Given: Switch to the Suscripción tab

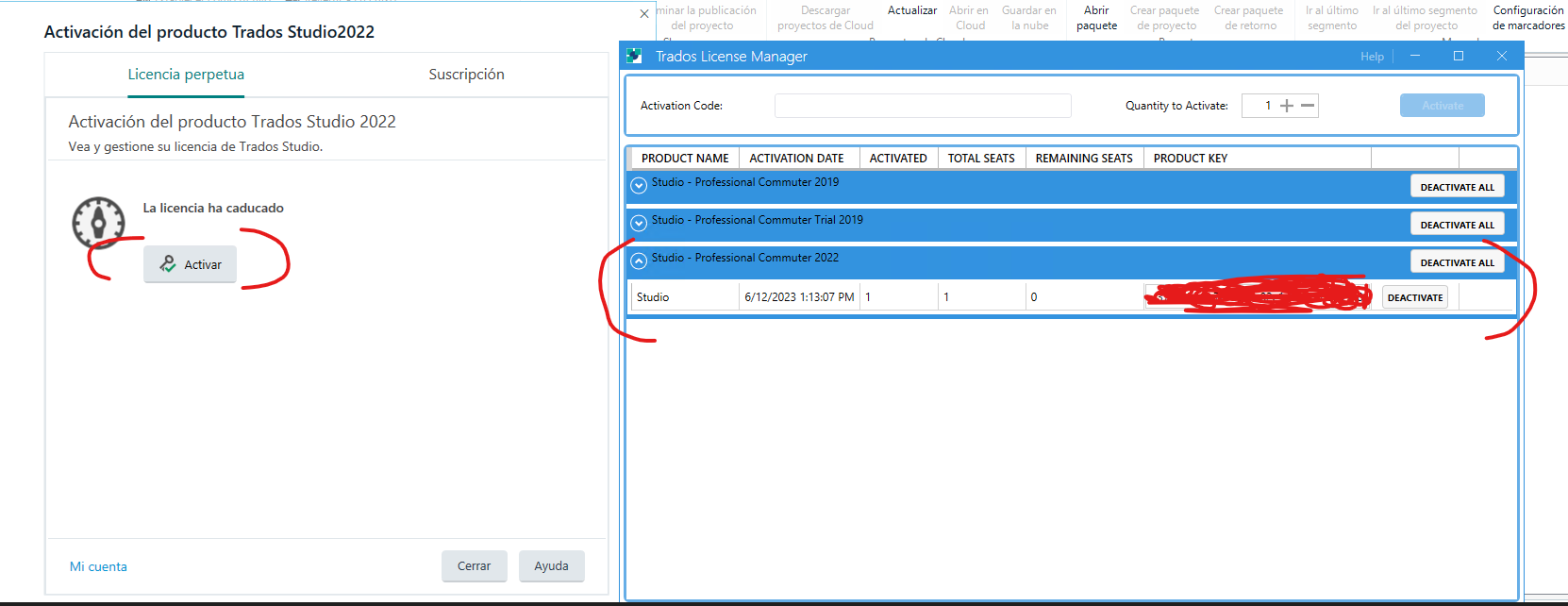Looking at the screenshot, I should pos(466,75).
